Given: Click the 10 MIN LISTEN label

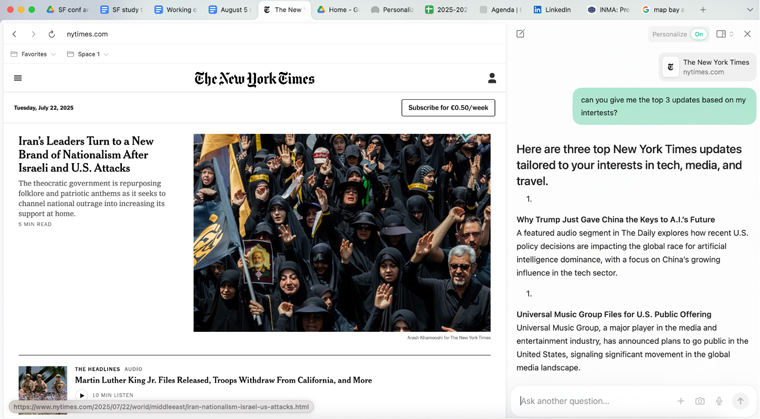Looking at the screenshot, I should click(x=112, y=395).
